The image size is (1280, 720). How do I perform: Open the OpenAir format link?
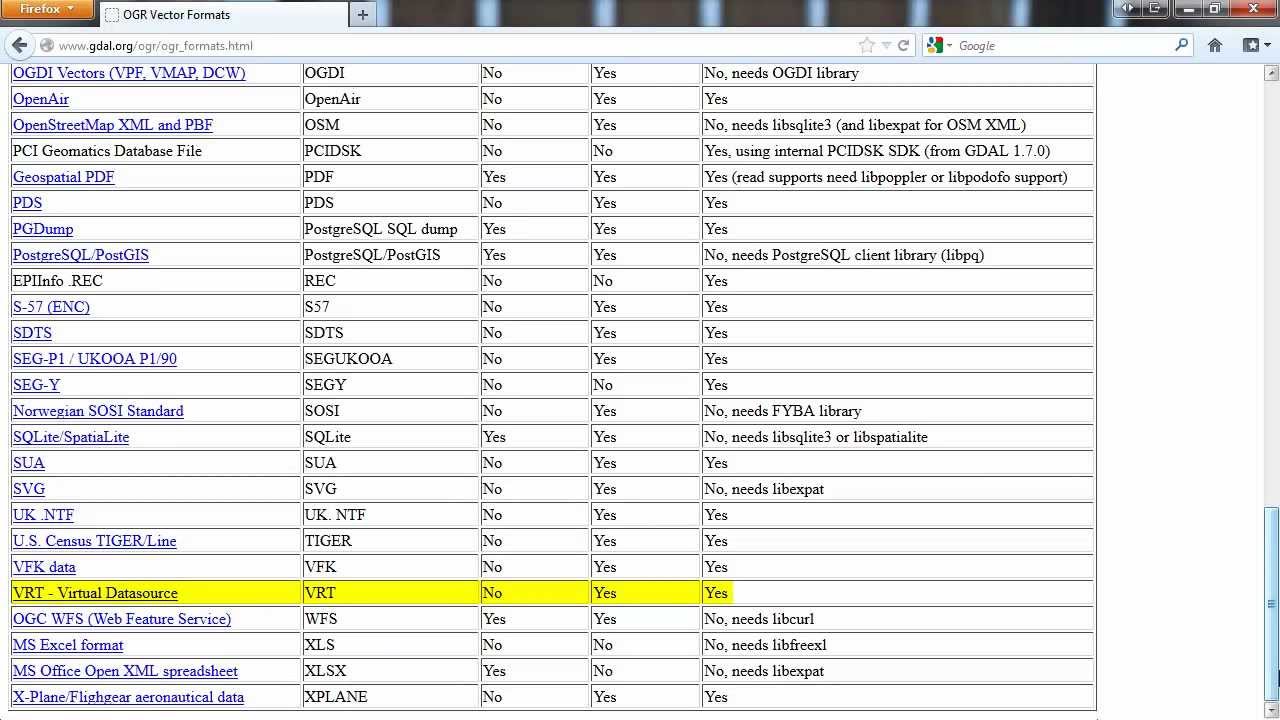[41, 99]
